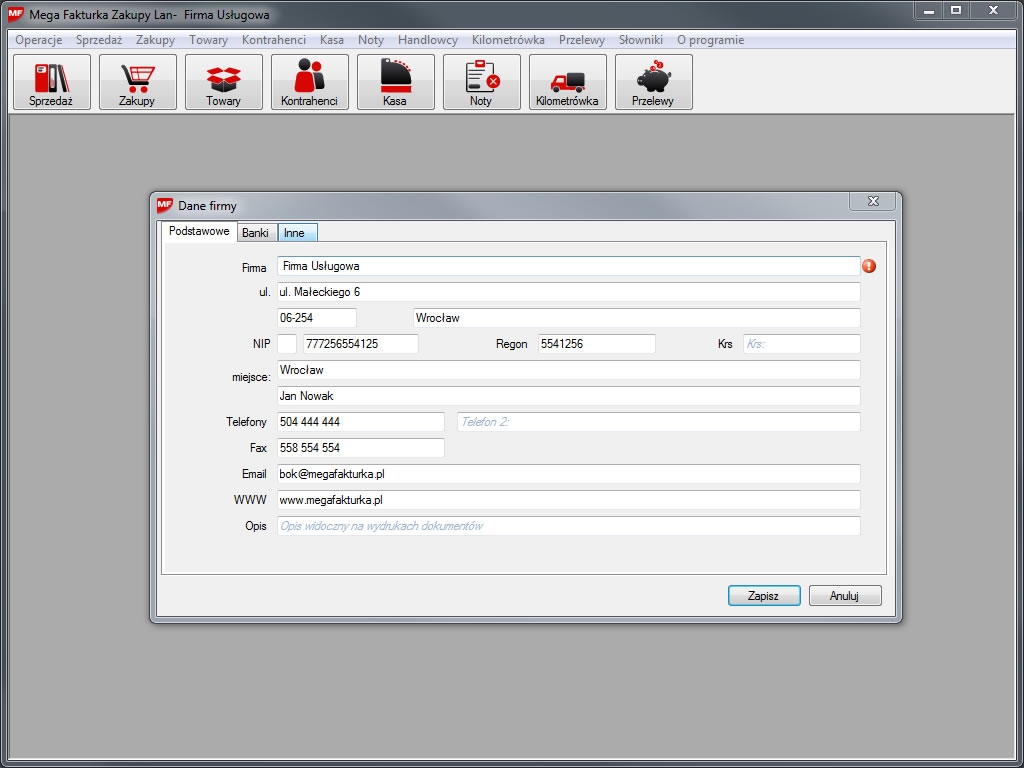Open the Kasa cash register icon
The height and width of the screenshot is (768, 1024).
point(396,82)
